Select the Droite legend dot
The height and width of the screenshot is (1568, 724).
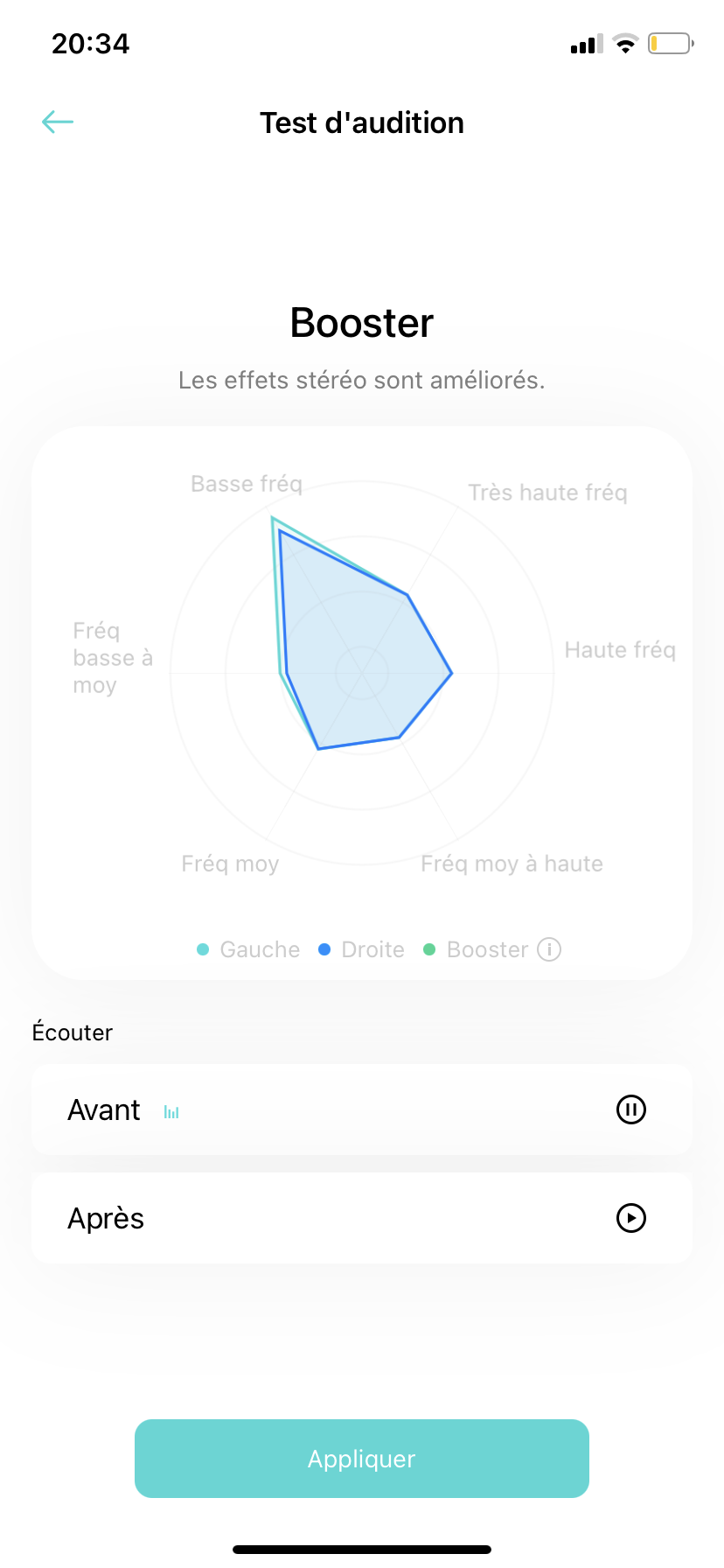click(x=324, y=949)
